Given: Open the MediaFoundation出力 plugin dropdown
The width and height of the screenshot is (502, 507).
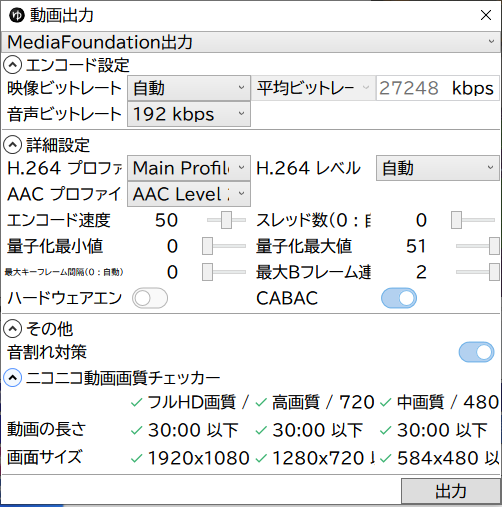Looking at the screenshot, I should (x=251, y=42).
